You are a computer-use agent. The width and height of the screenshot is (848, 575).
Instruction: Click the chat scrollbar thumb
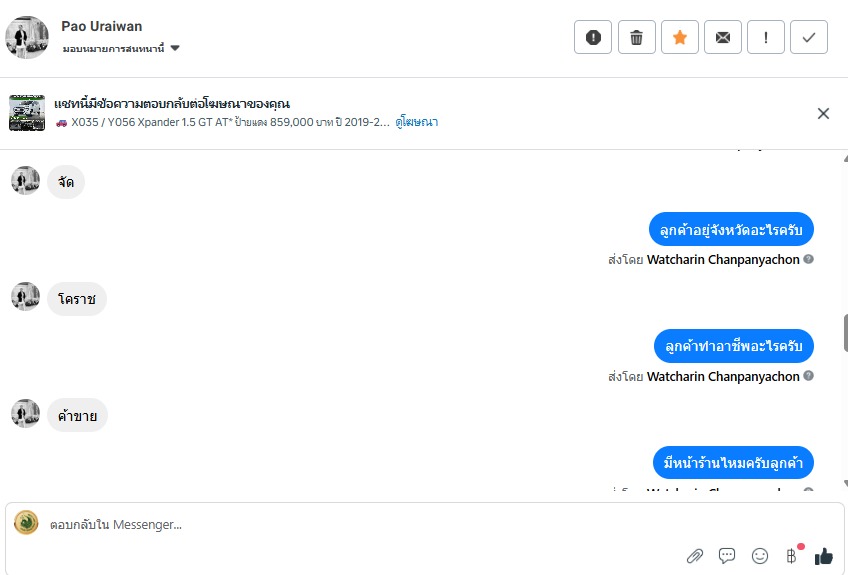845,332
